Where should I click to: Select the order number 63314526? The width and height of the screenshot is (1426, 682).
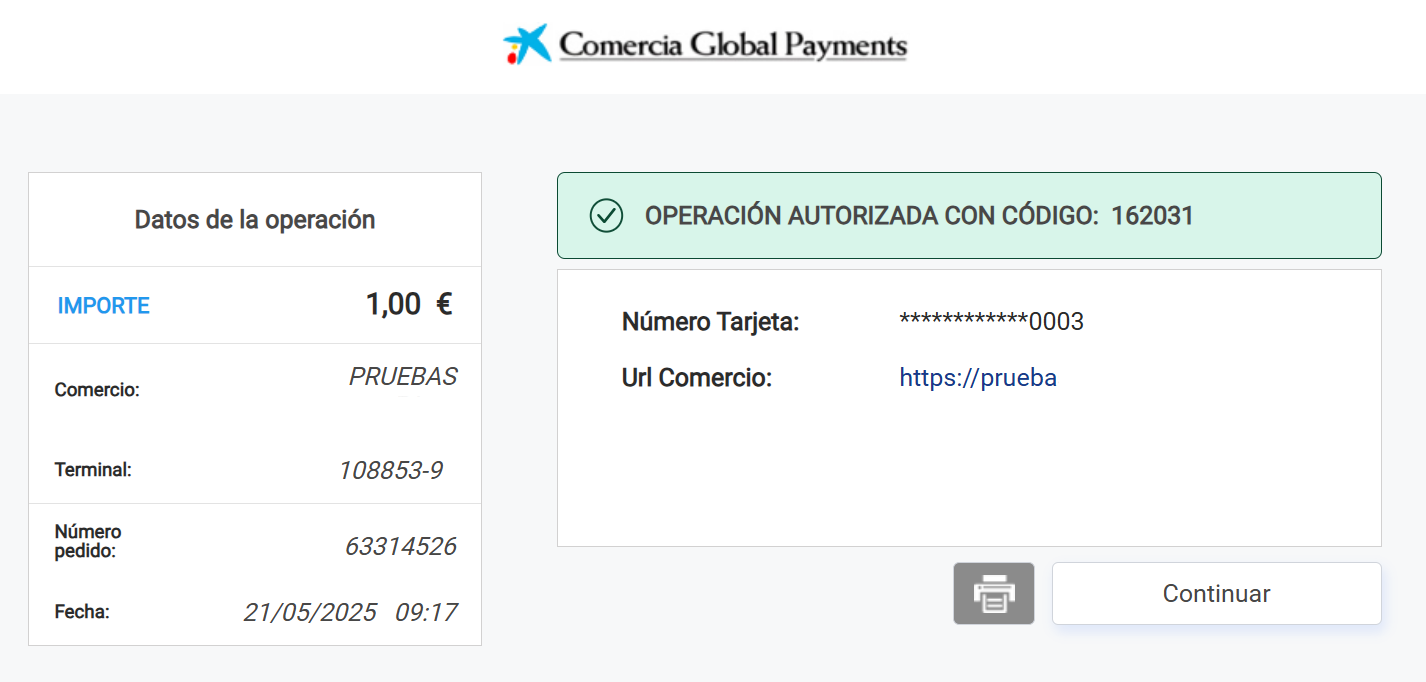click(x=400, y=547)
